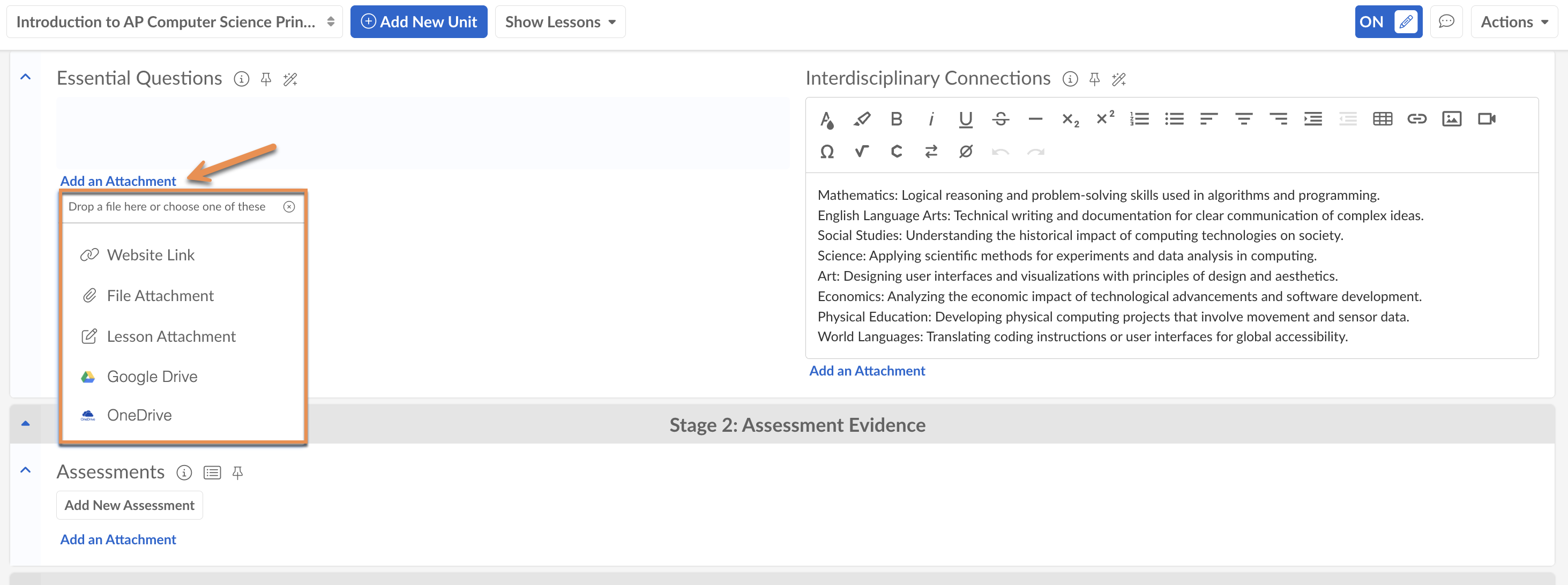The height and width of the screenshot is (585, 1568).
Task: Open the Show Lessons dropdown
Action: (559, 22)
